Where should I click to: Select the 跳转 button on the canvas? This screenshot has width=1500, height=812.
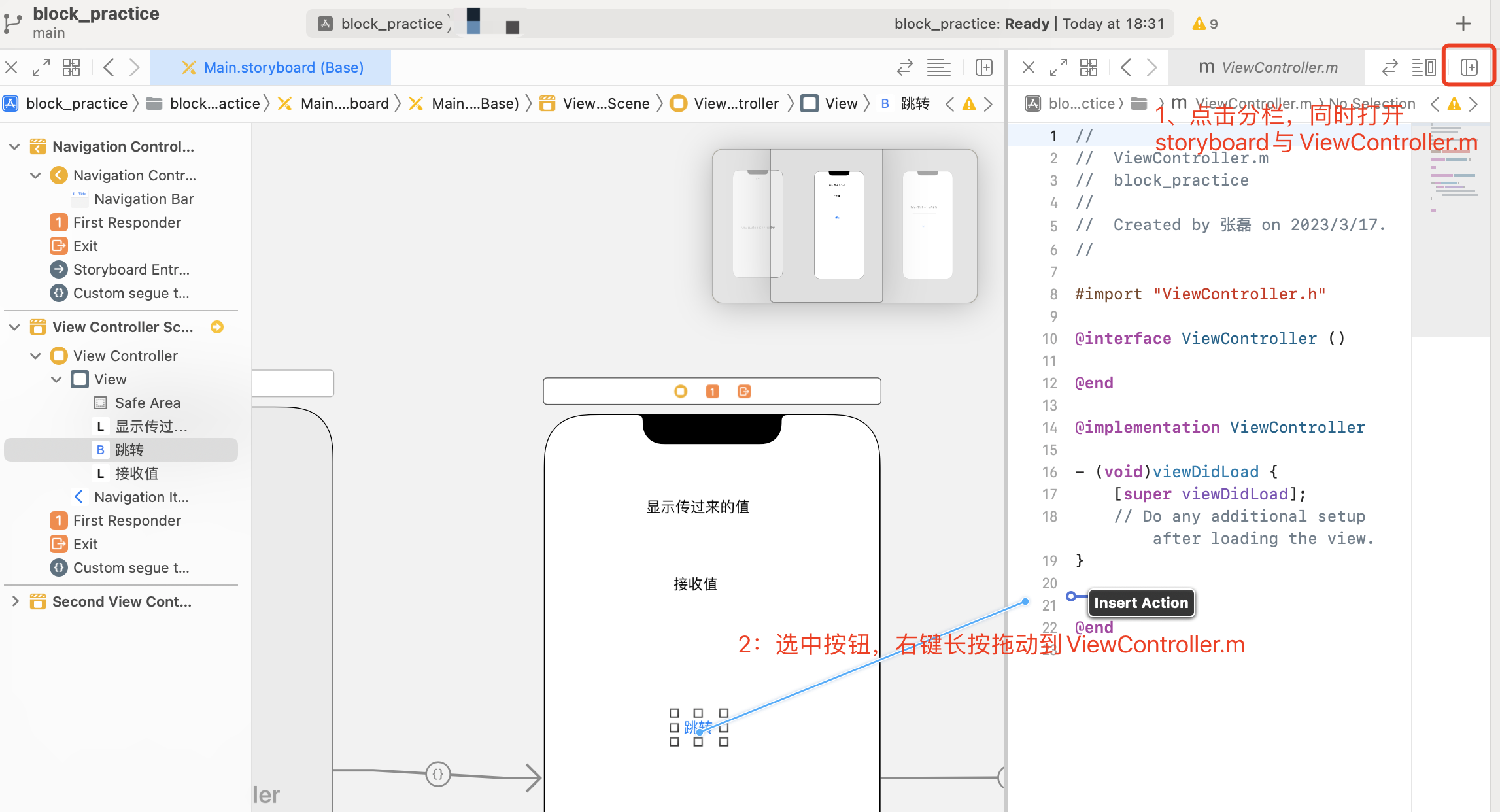(698, 727)
